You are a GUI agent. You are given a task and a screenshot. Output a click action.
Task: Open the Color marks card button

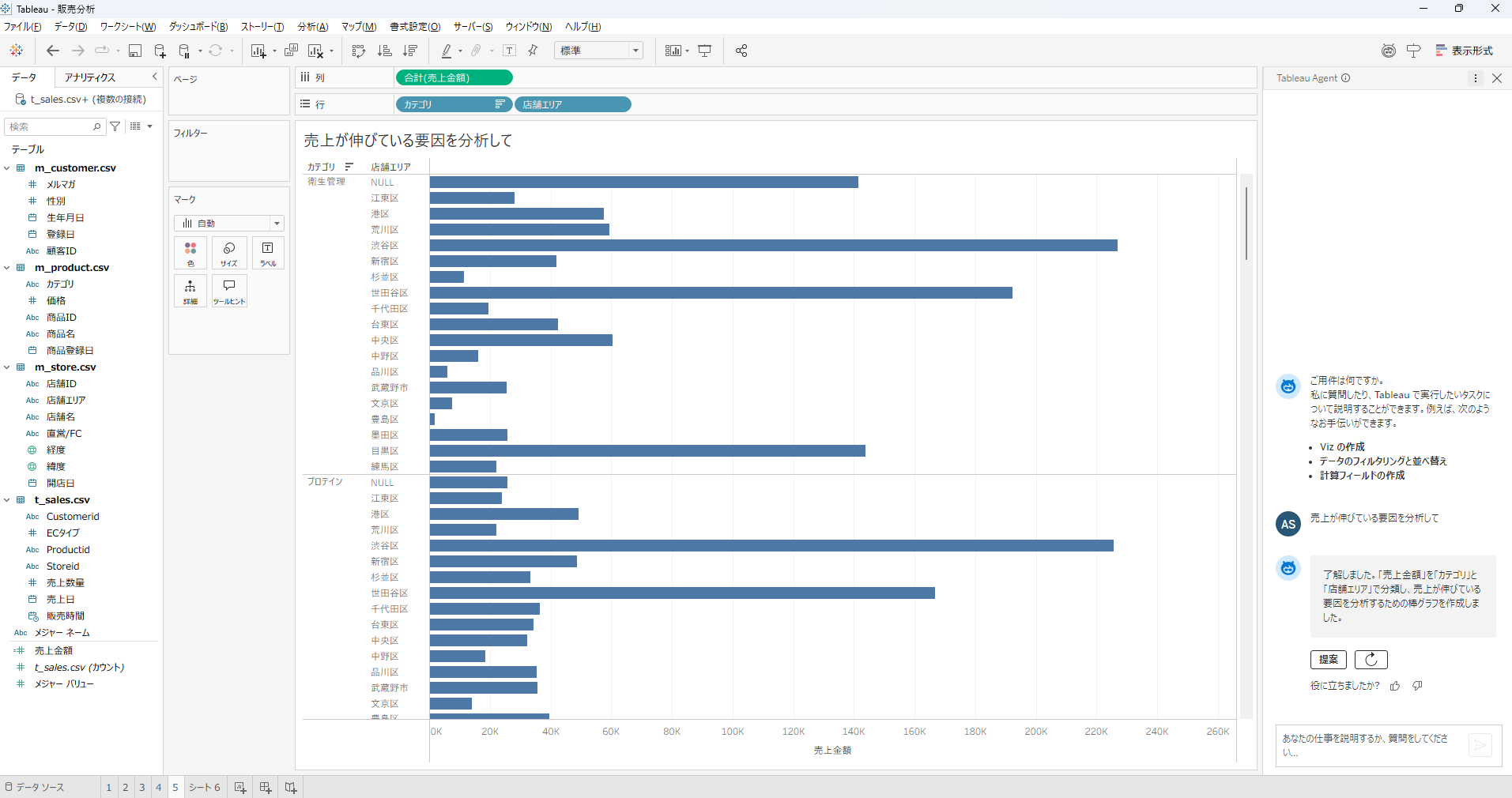click(190, 253)
